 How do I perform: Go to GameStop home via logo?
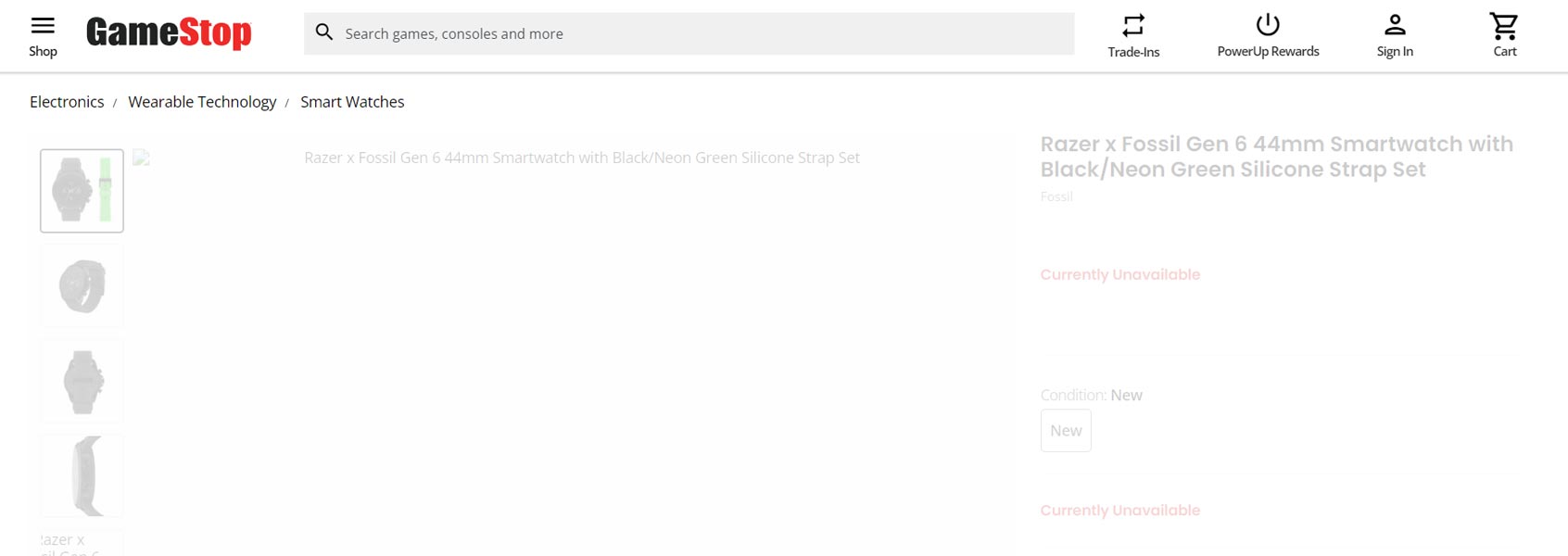tap(169, 33)
